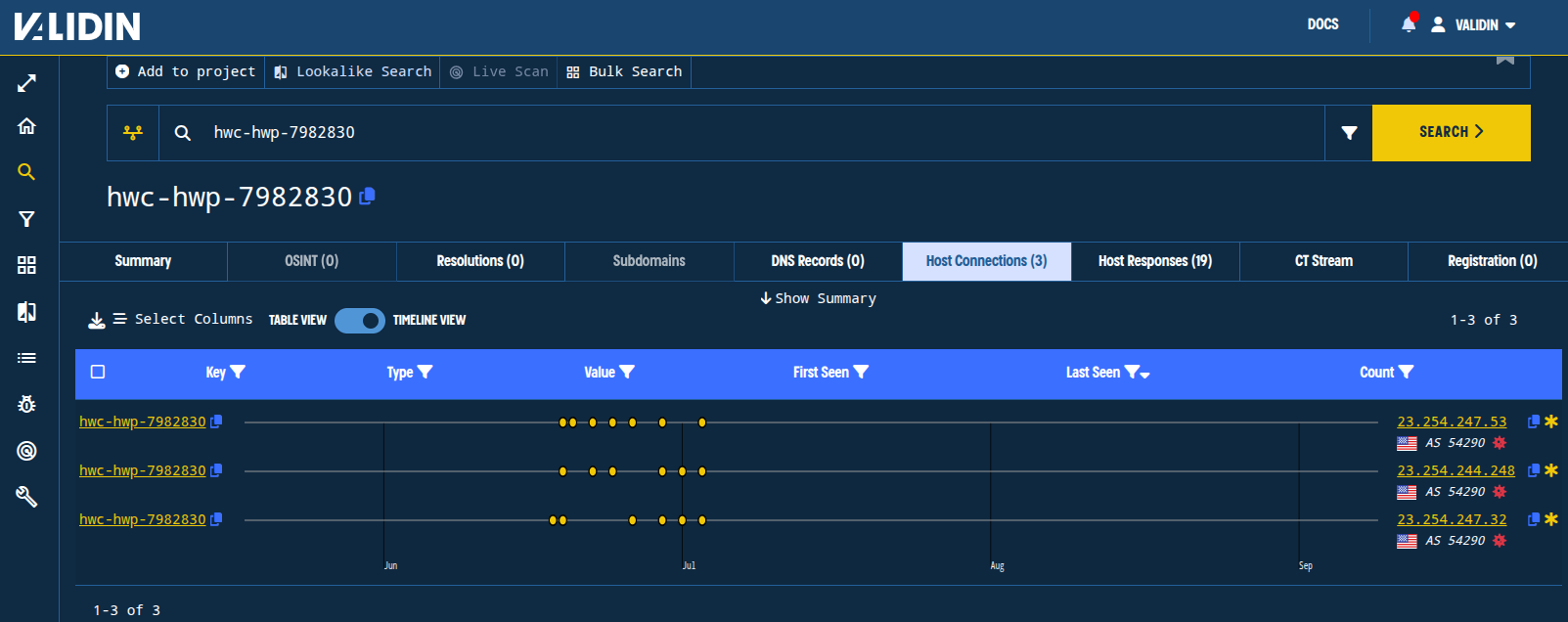Filter the Key column
This screenshot has width=1568, height=622.
pos(238,372)
